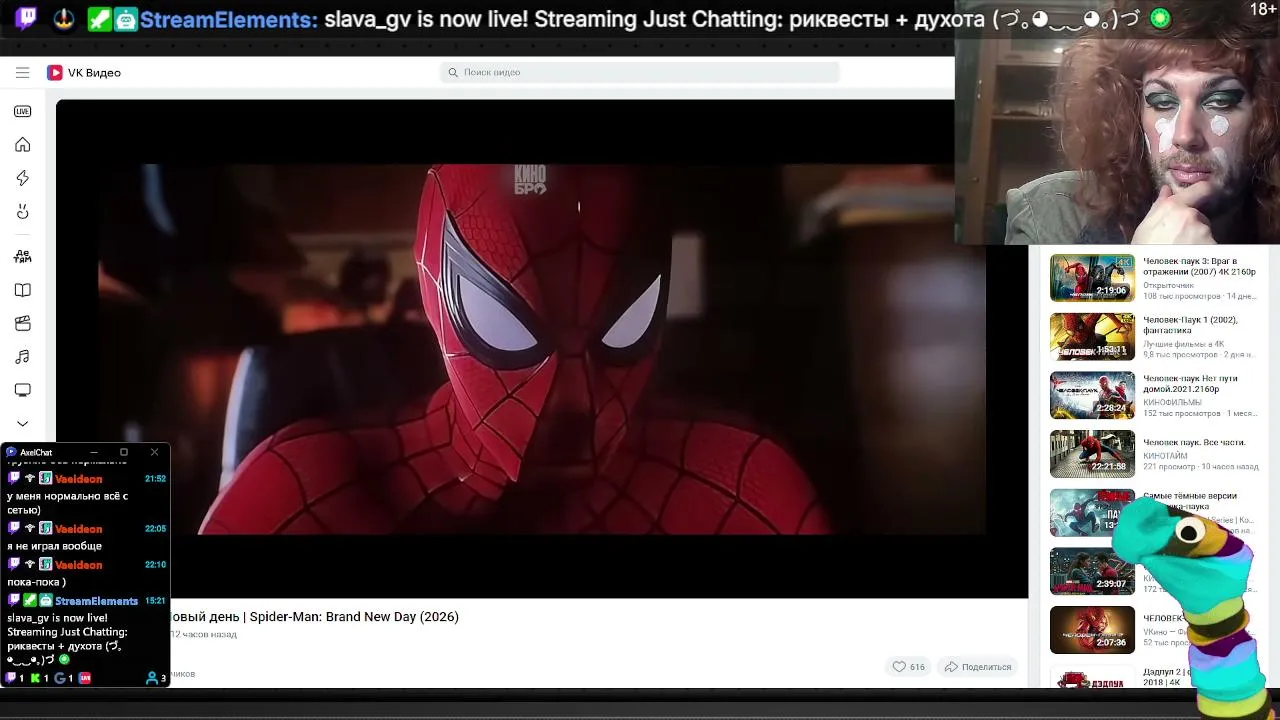Image resolution: width=1280 pixels, height=720 pixels.
Task: Click the Spider-Man video player
Action: click(542, 349)
